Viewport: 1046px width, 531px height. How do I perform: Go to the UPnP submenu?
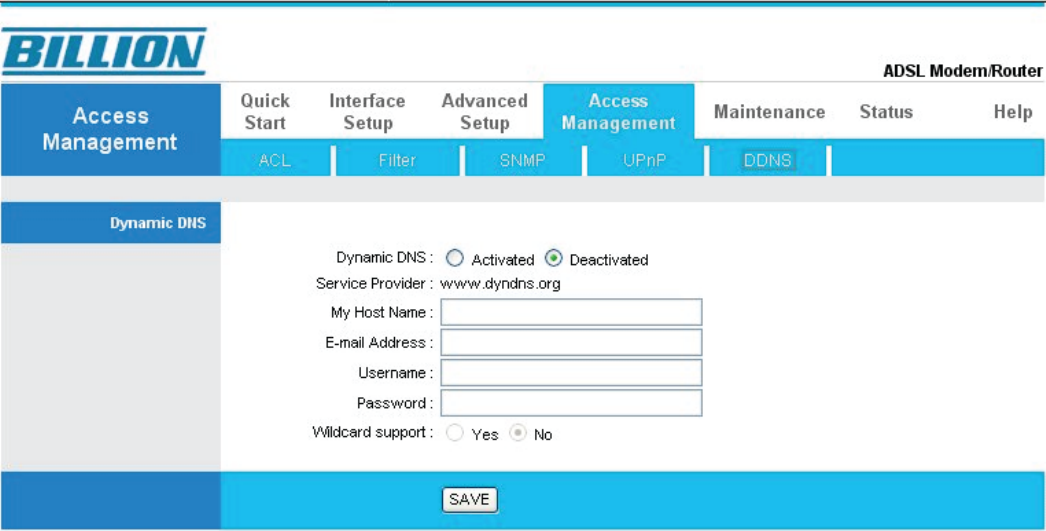644,160
